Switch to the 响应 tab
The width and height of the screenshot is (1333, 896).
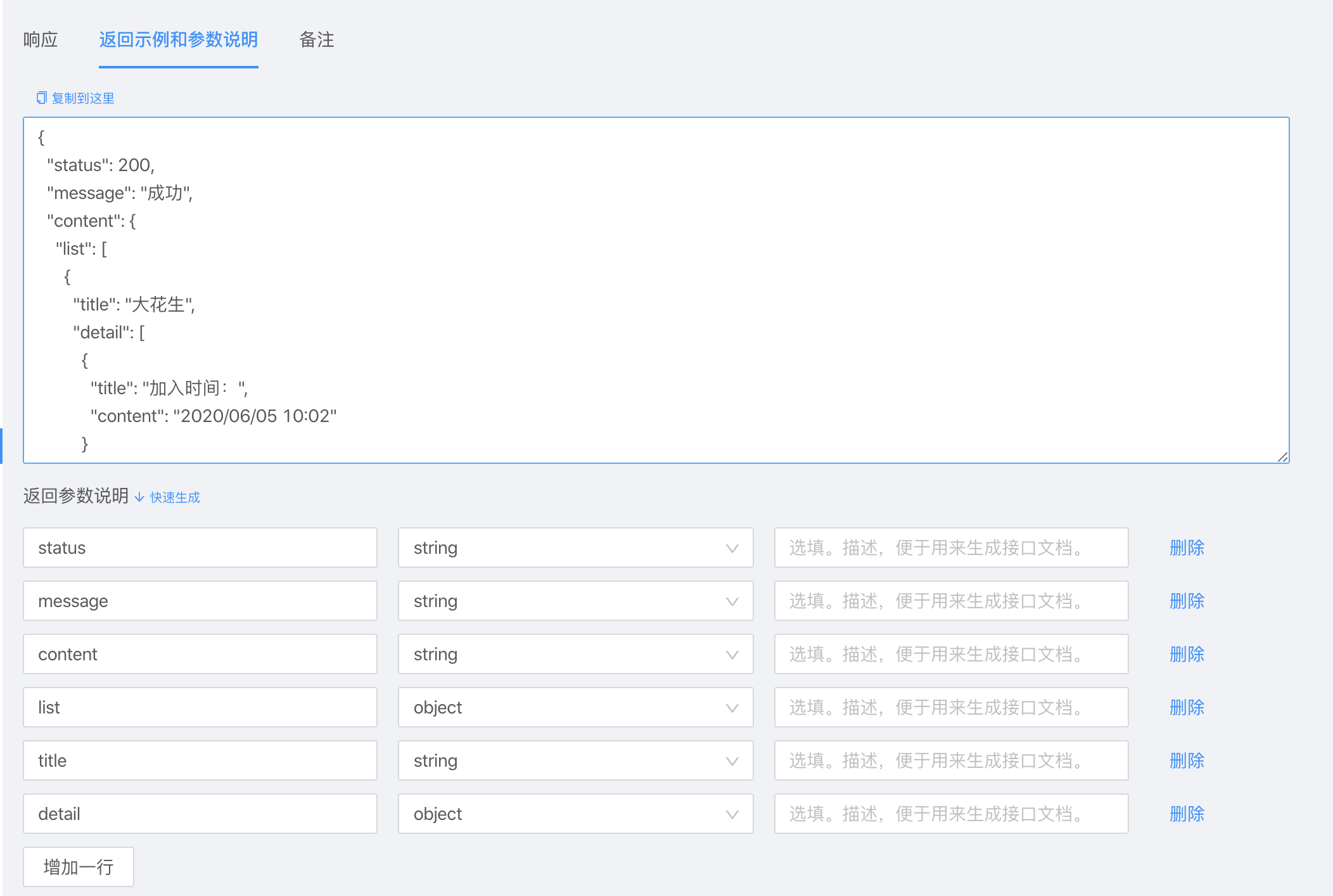(40, 40)
